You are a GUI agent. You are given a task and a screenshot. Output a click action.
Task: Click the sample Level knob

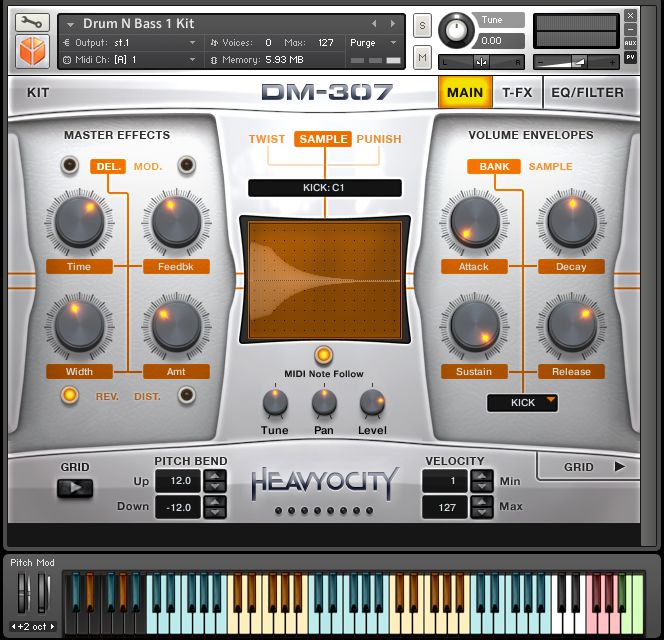coord(372,402)
